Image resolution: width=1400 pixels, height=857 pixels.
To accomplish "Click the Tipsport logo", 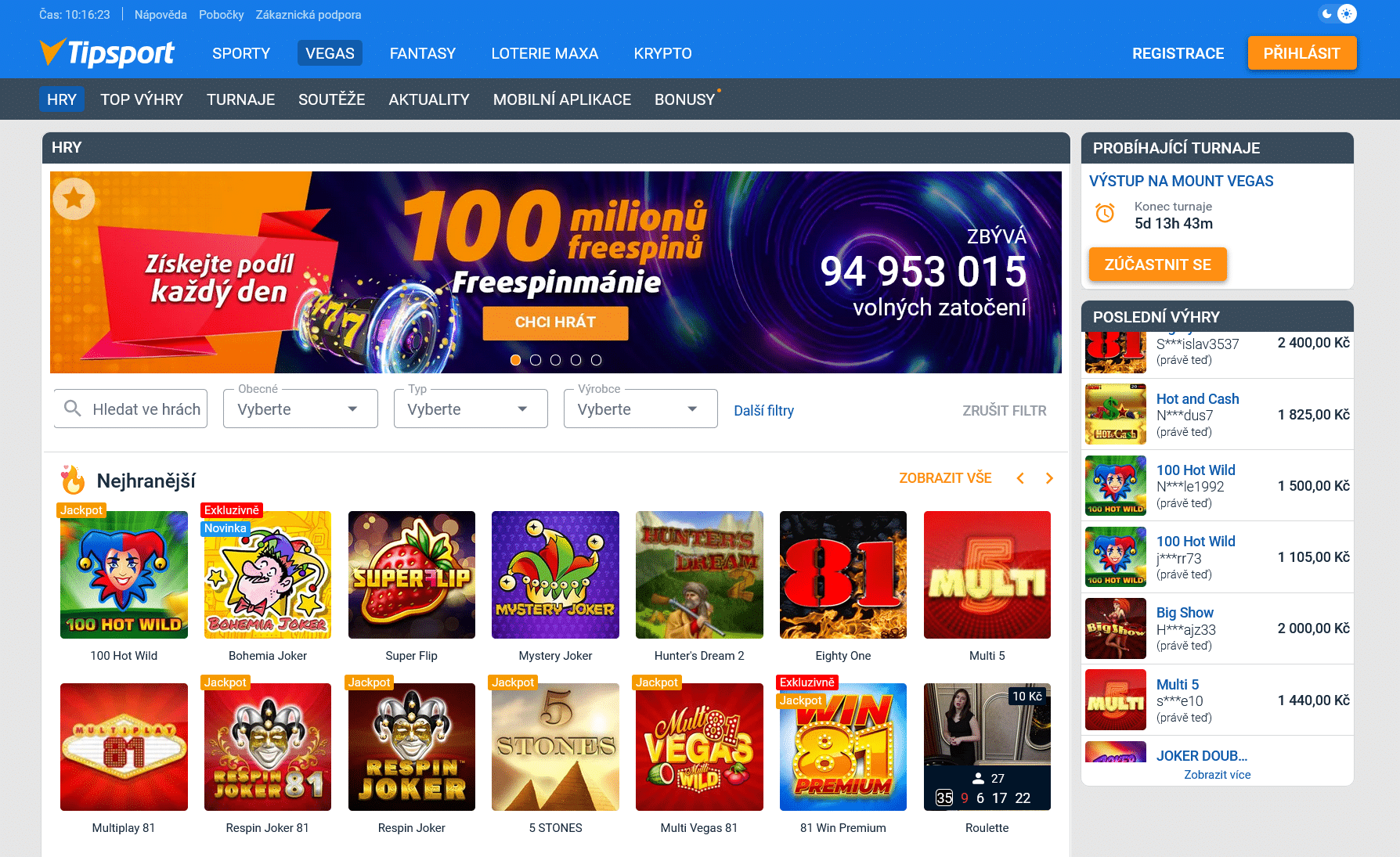I will (x=107, y=52).
